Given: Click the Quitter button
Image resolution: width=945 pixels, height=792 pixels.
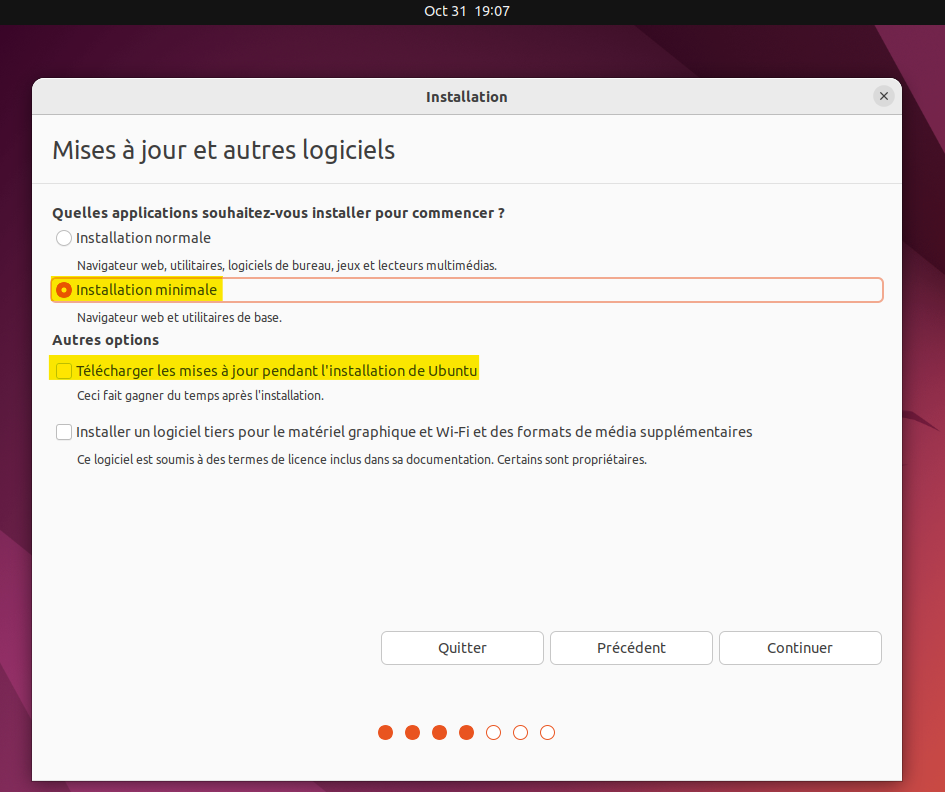Looking at the screenshot, I should point(462,648).
